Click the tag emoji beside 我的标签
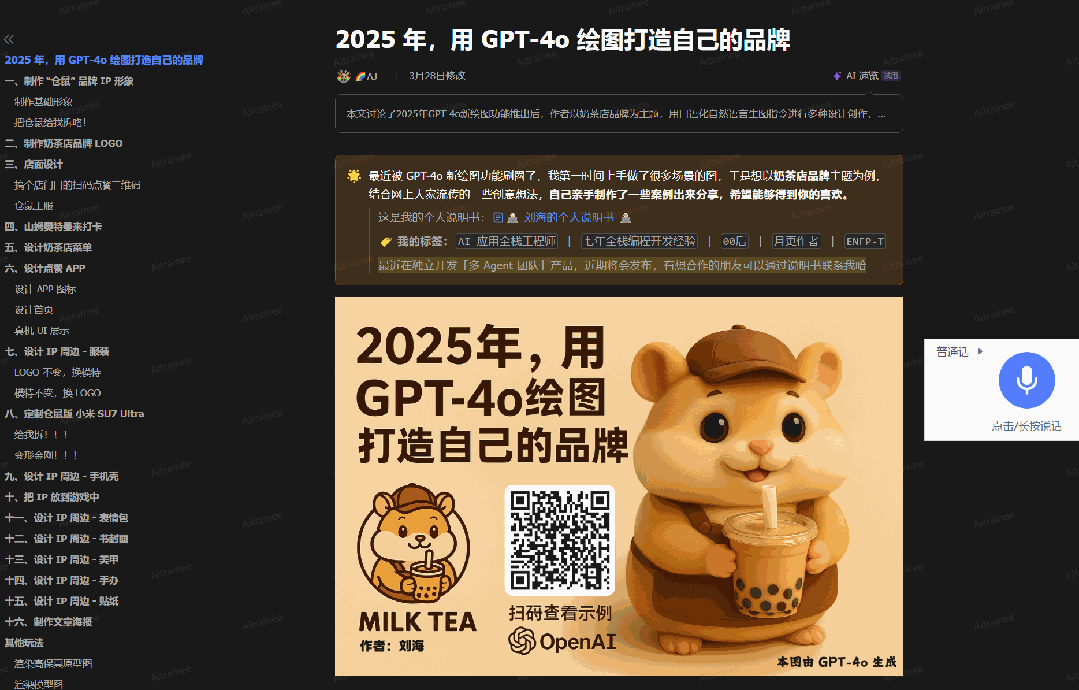 click(386, 241)
